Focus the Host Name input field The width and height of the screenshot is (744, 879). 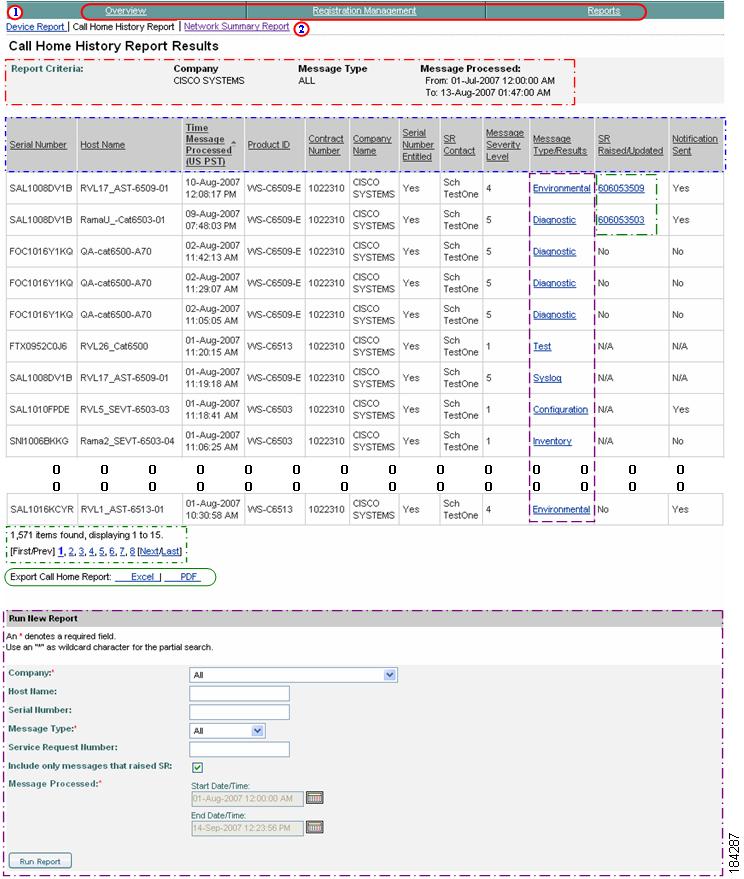(239, 693)
